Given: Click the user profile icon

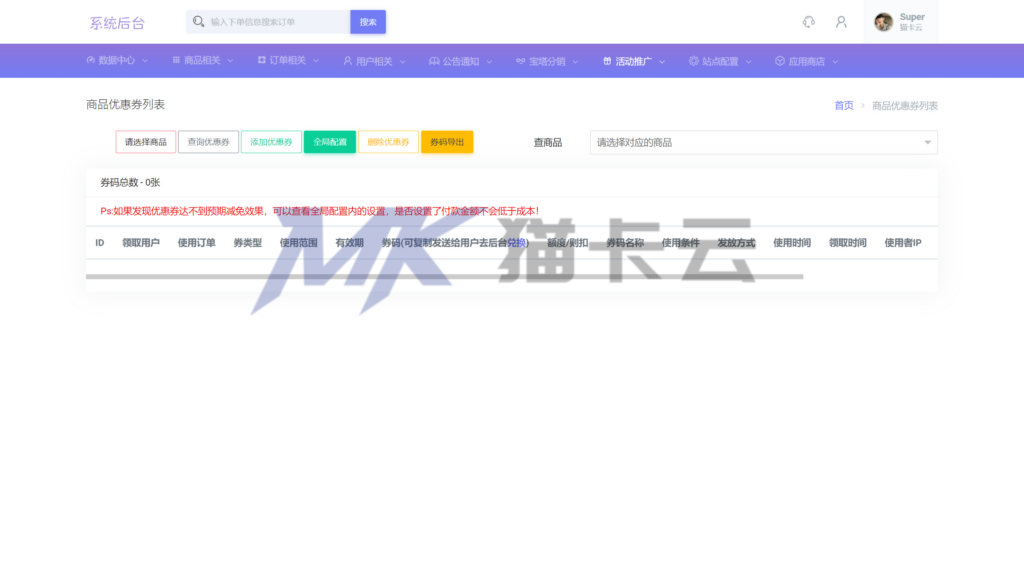Looking at the screenshot, I should coord(841,22).
